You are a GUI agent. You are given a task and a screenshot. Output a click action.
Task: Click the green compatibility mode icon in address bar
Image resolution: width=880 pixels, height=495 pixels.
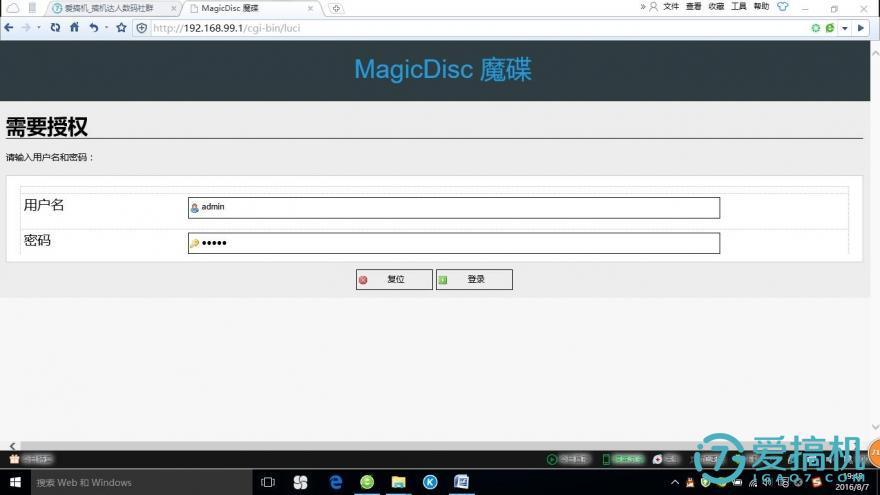click(829, 28)
